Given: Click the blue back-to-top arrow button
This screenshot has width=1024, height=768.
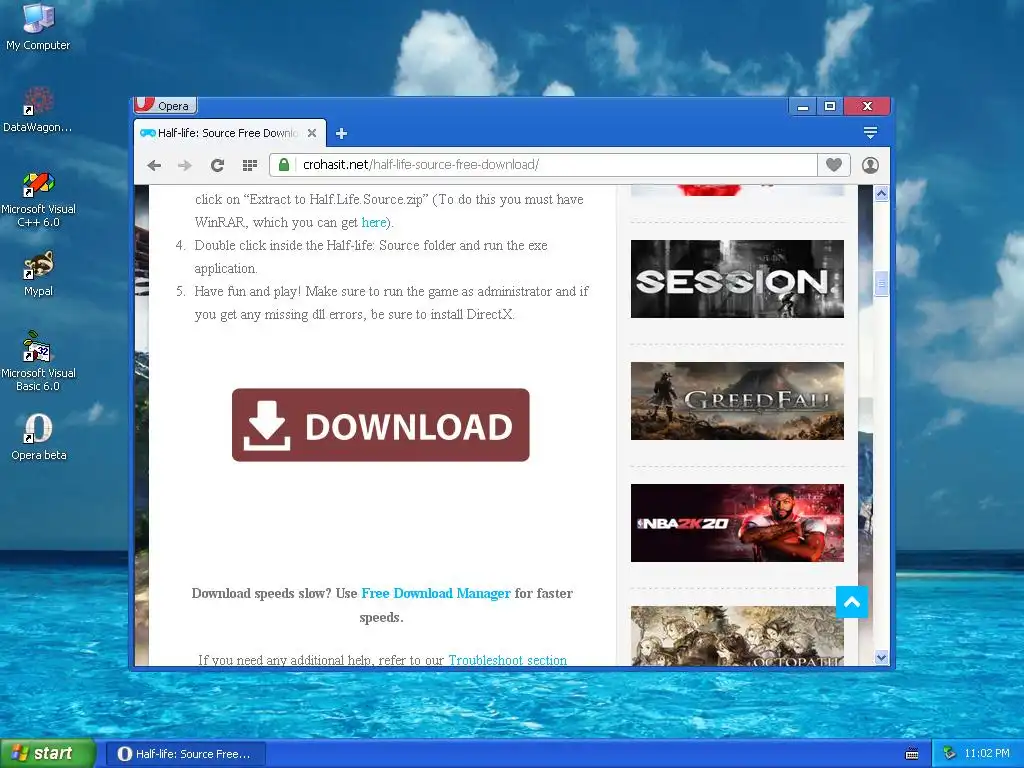Looking at the screenshot, I should point(852,602).
